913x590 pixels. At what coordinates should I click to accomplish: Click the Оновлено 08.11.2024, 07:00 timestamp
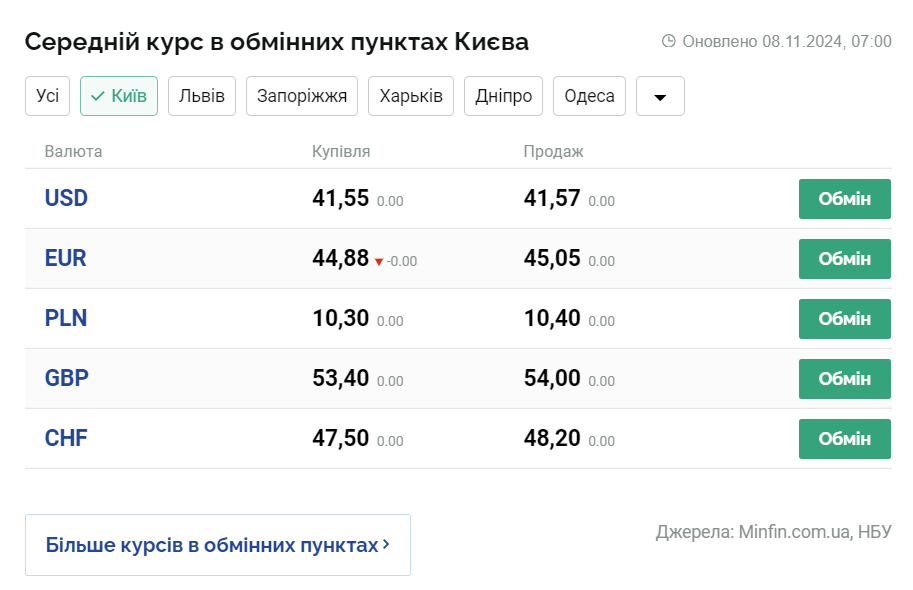(x=787, y=41)
